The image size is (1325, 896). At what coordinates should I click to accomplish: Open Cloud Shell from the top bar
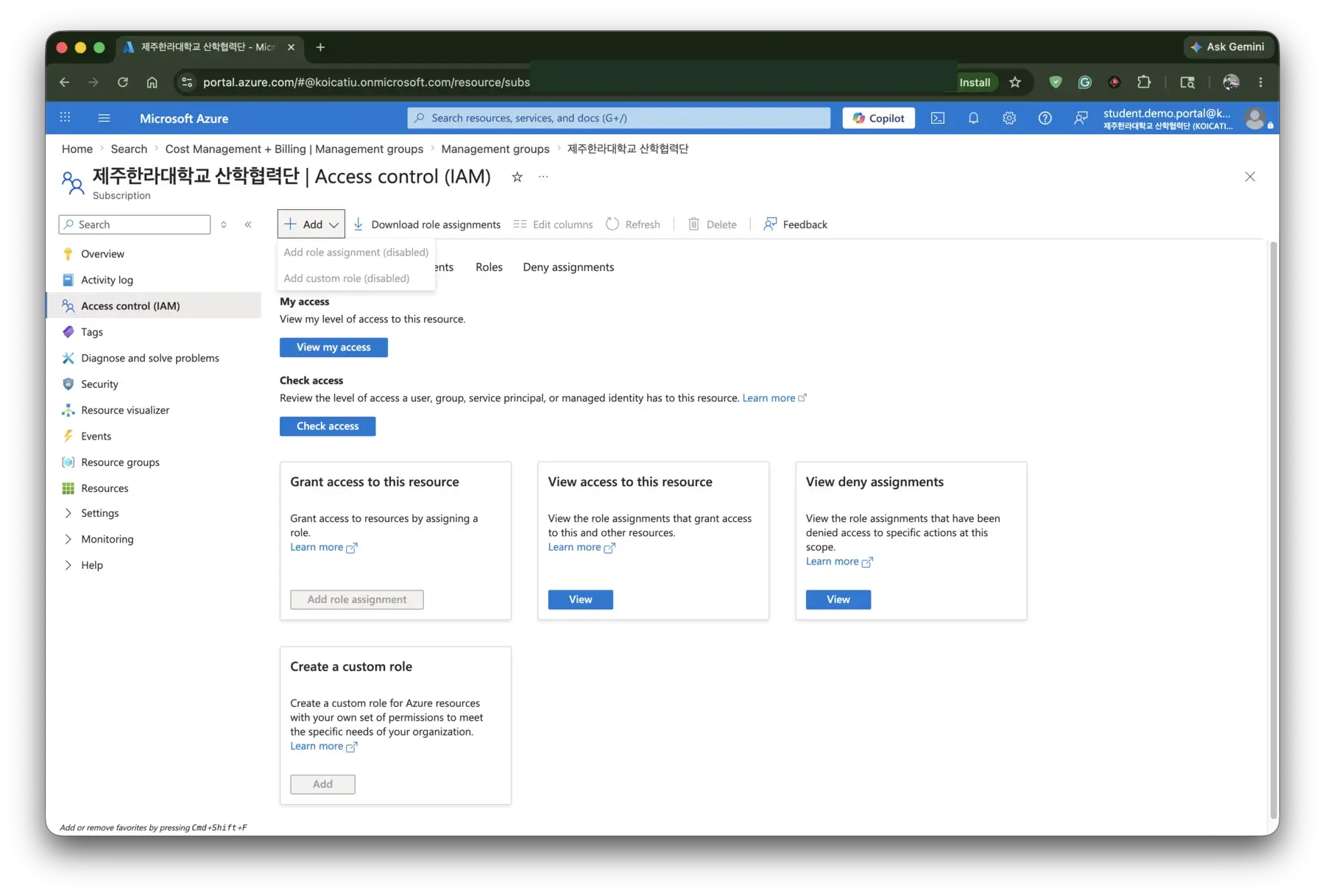(937, 118)
